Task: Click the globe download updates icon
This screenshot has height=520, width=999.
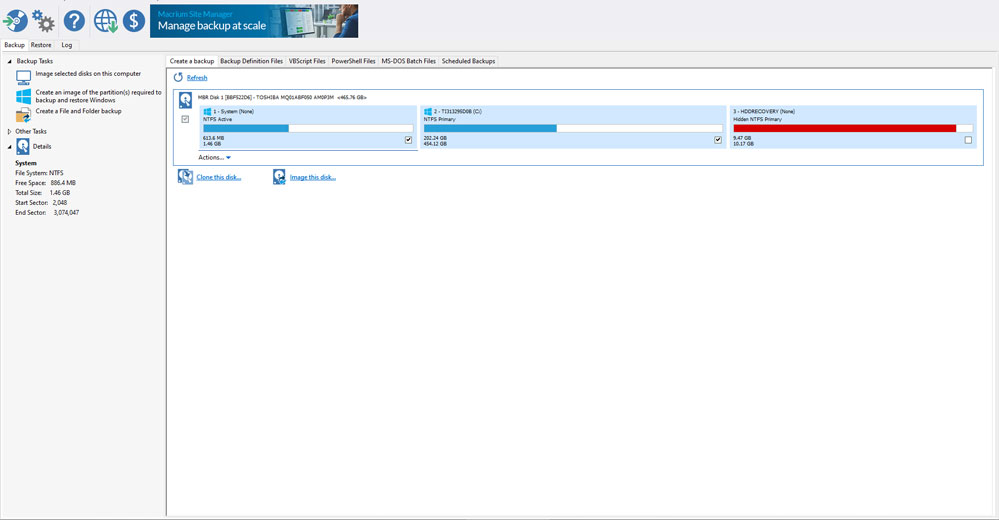Action: [x=106, y=21]
